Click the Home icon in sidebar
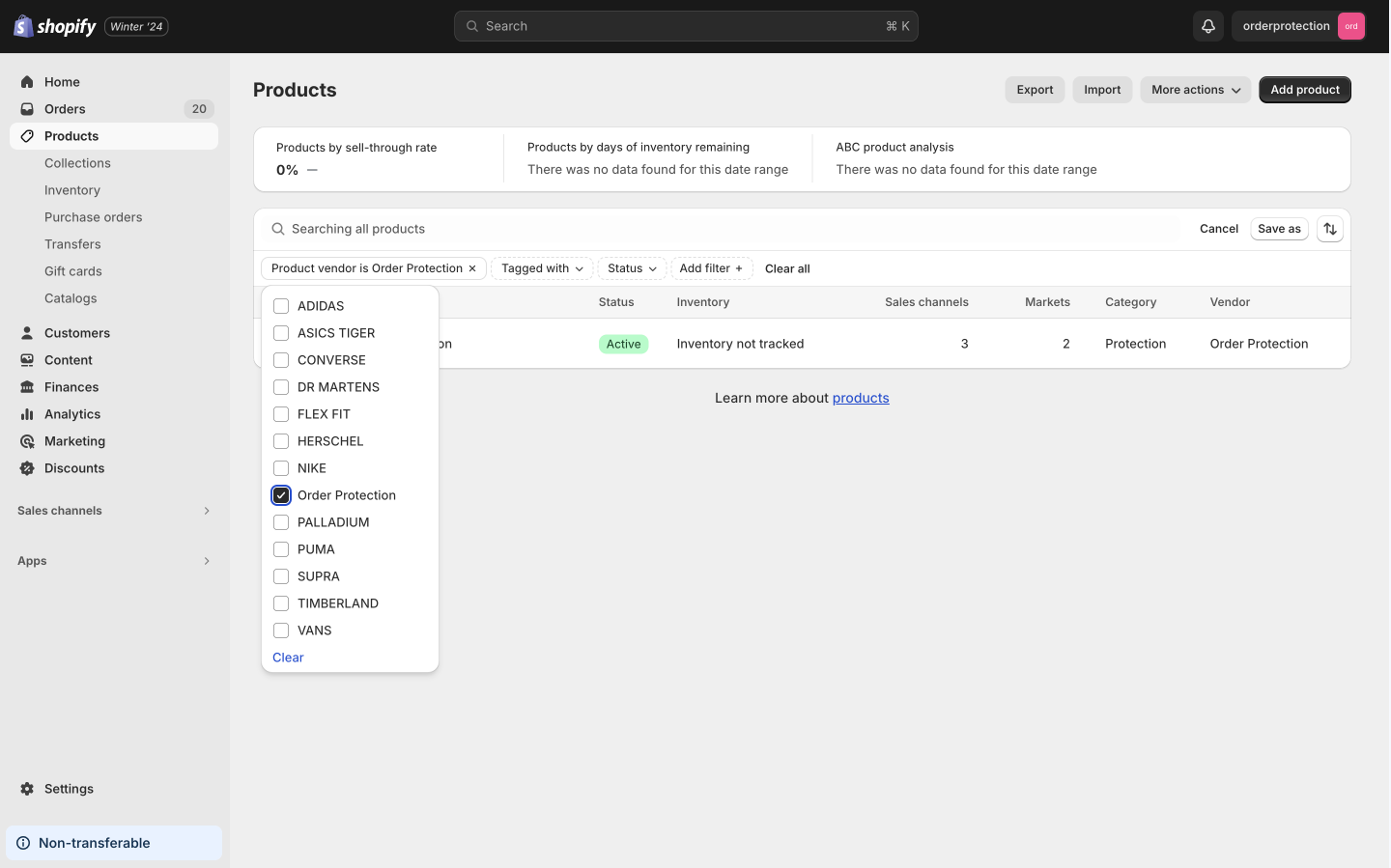 [27, 82]
